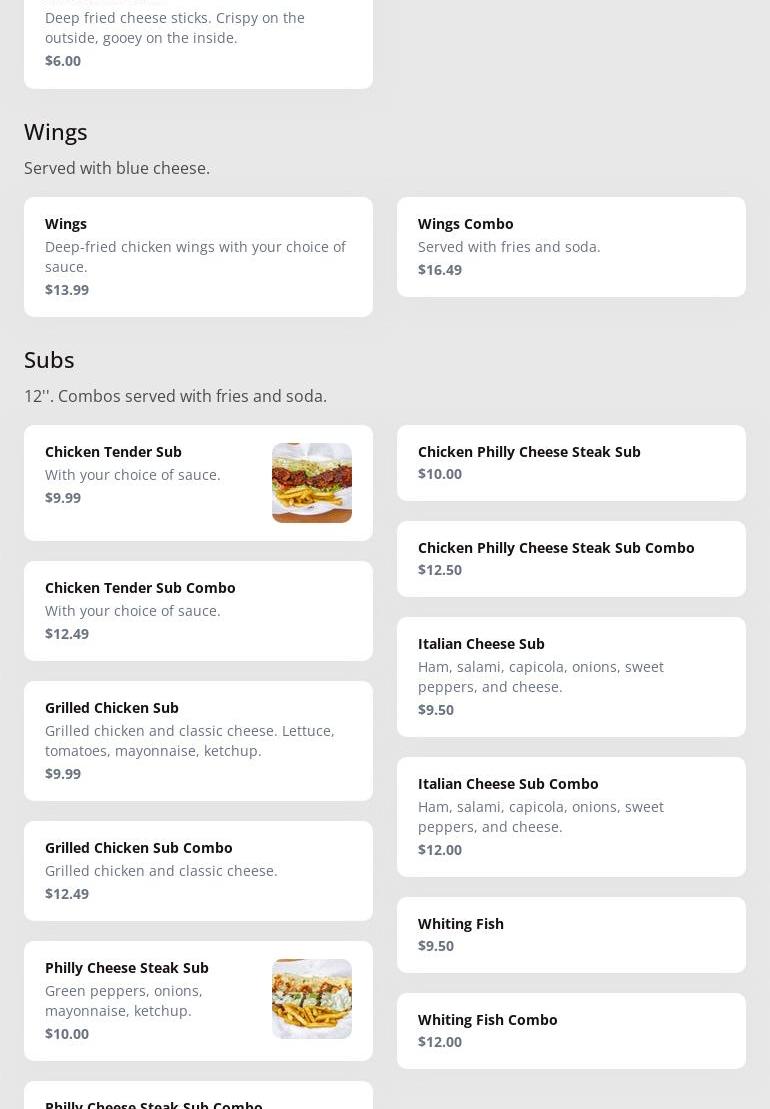This screenshot has width=770, height=1109.
Task: Pick the Chicken Philly Cheese Steak Sub
Action: [571, 463]
